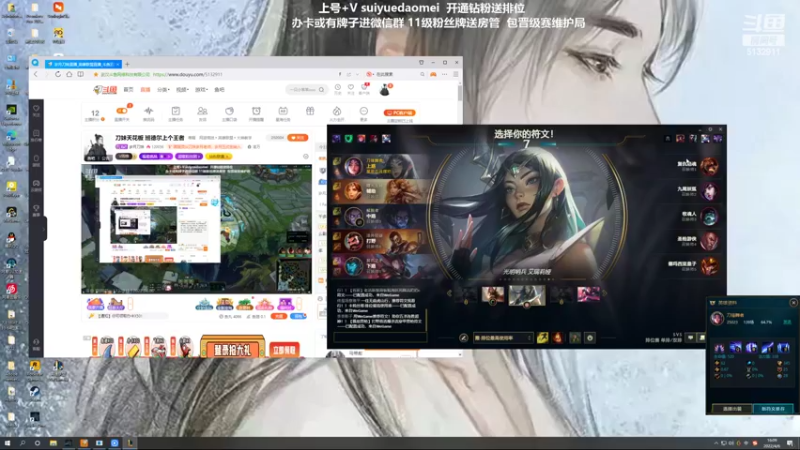Viewport: 800px width, 450px height.
Task: Click the chat bubble button in champion select
Action: click(x=690, y=338)
